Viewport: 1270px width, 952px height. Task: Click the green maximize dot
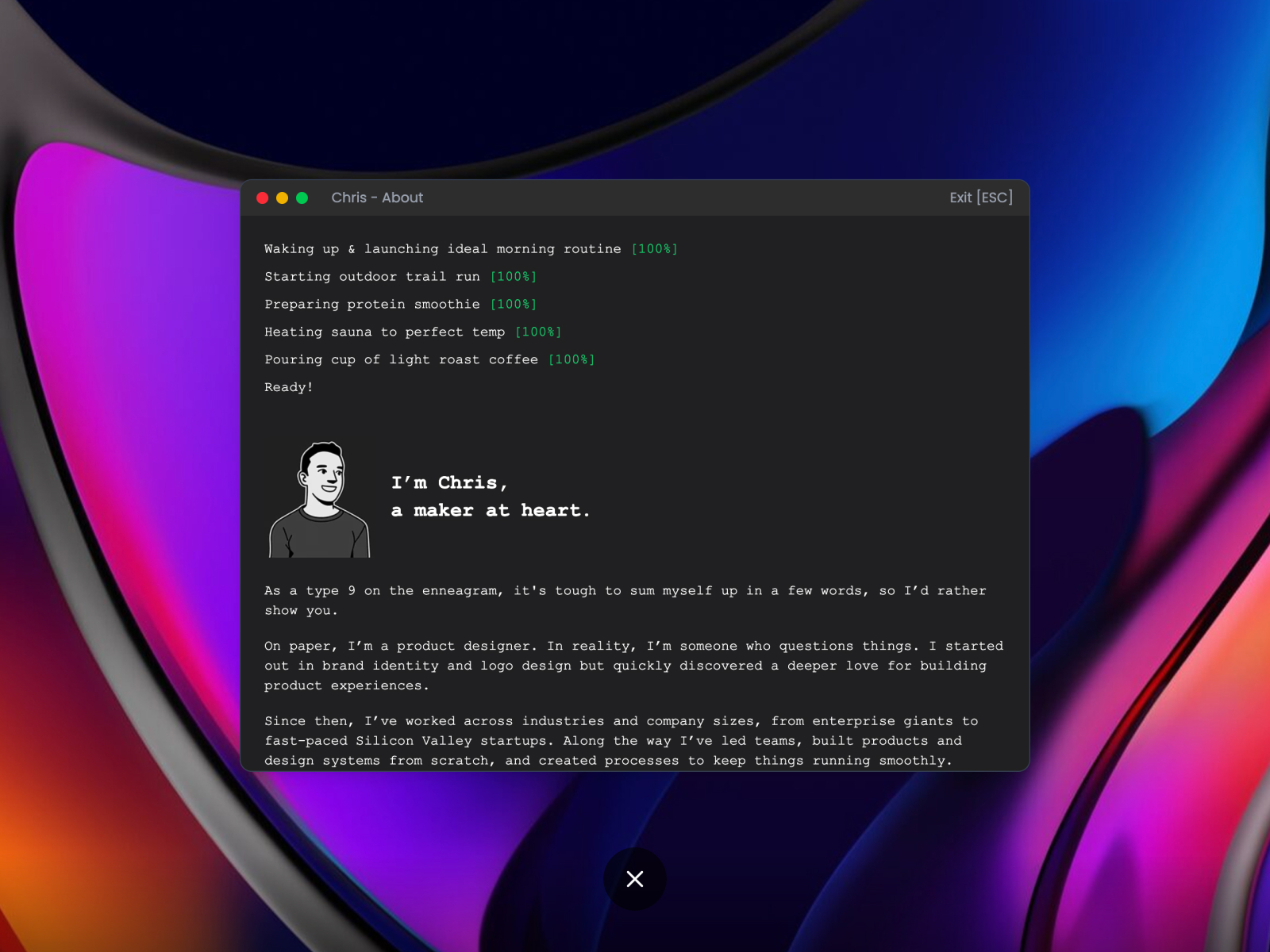pyautogui.click(x=302, y=198)
